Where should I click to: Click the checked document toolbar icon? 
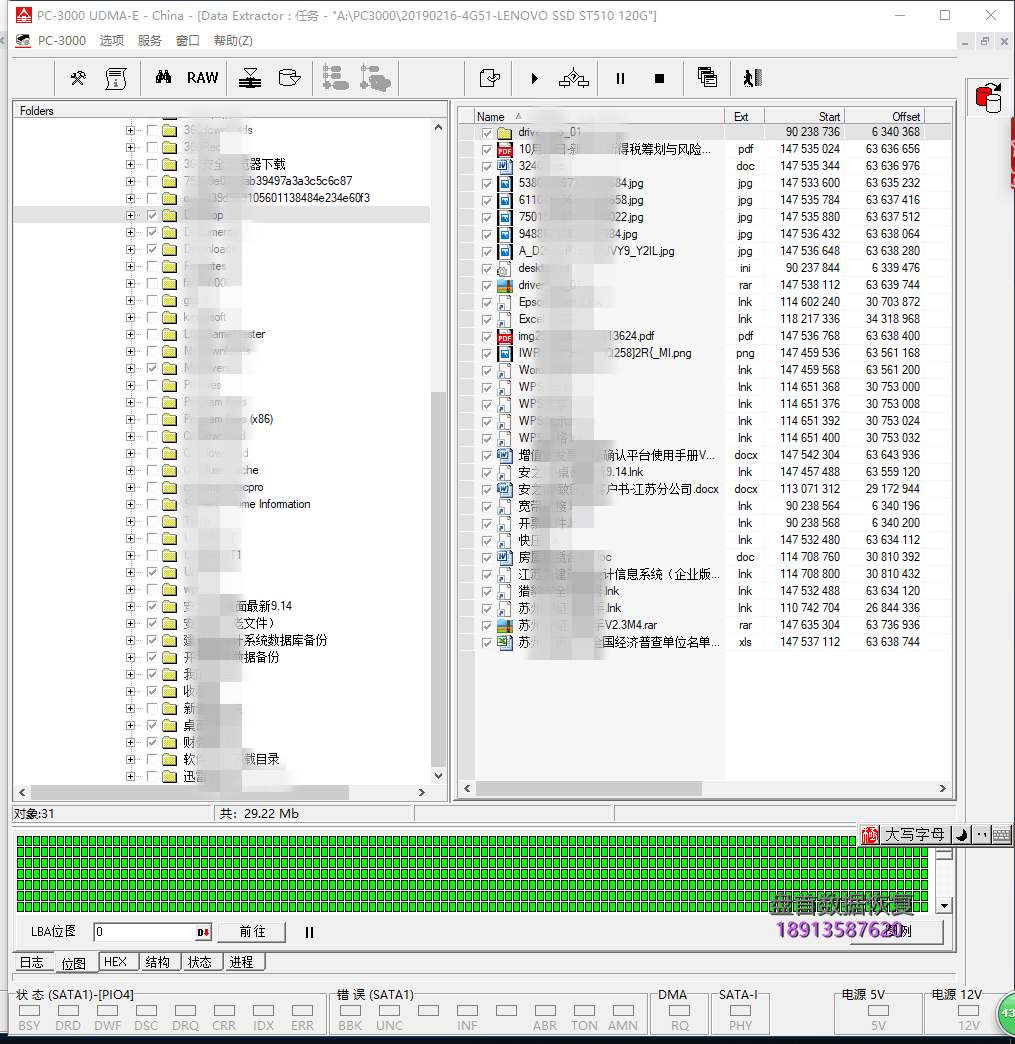490,78
